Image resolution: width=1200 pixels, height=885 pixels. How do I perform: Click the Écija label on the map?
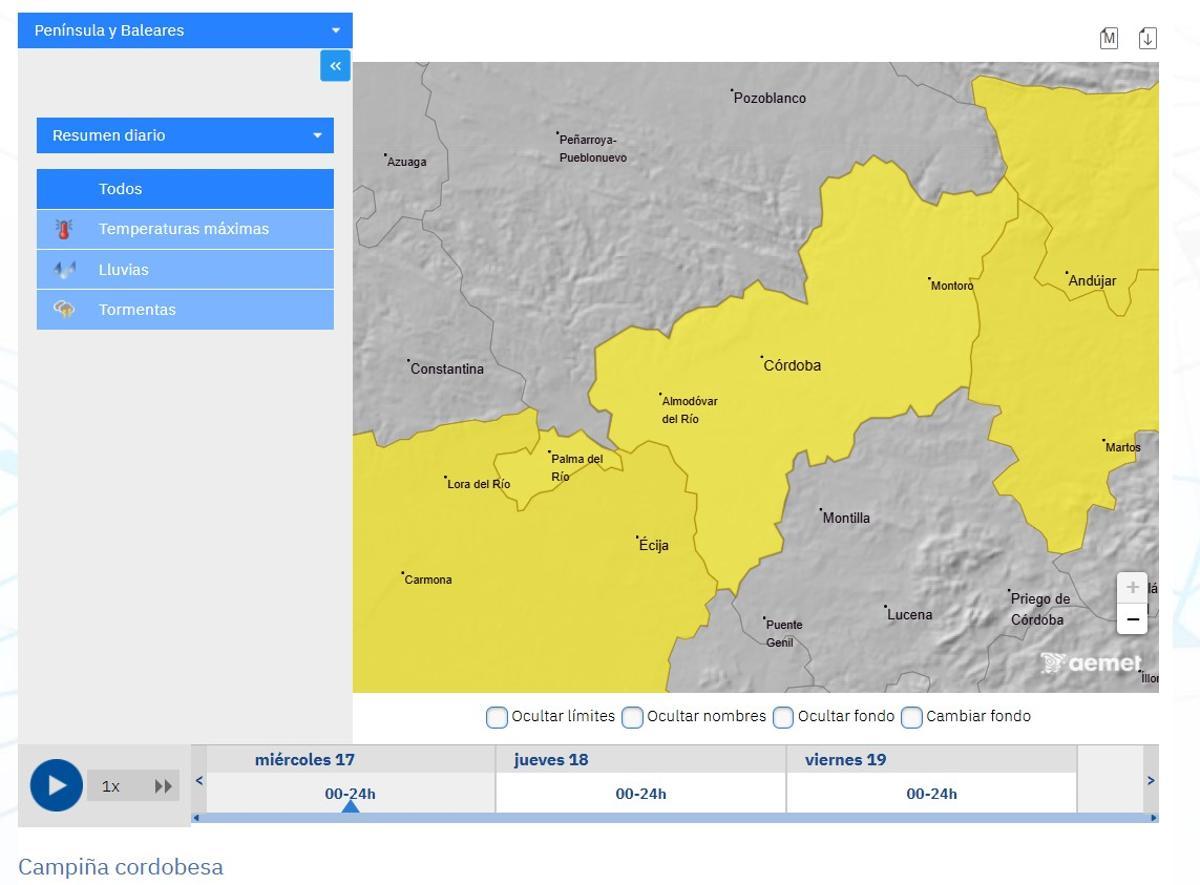(654, 546)
